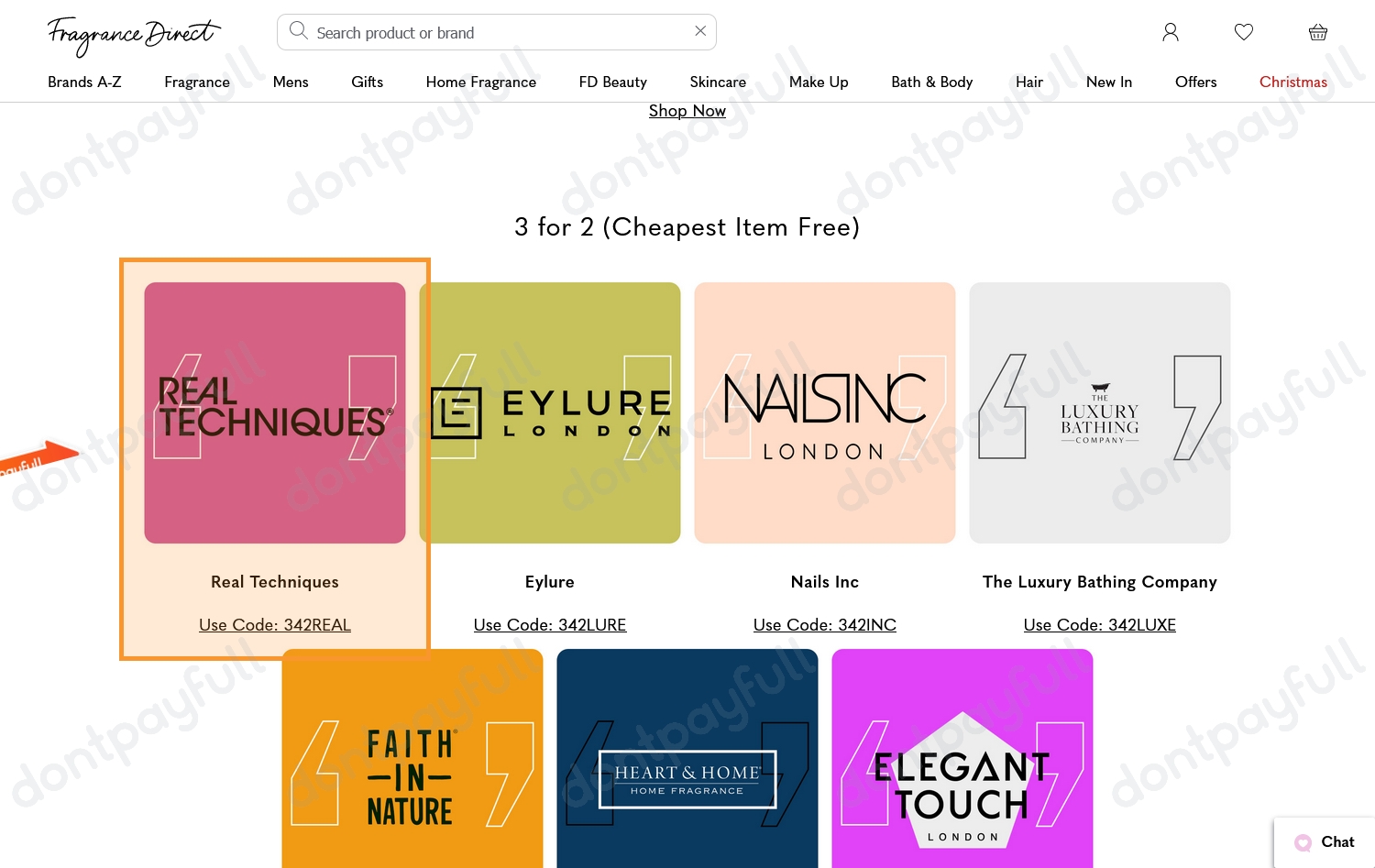Viewport: 1375px width, 868px height.
Task: Open the Brands A-Z menu
Action: [x=84, y=82]
